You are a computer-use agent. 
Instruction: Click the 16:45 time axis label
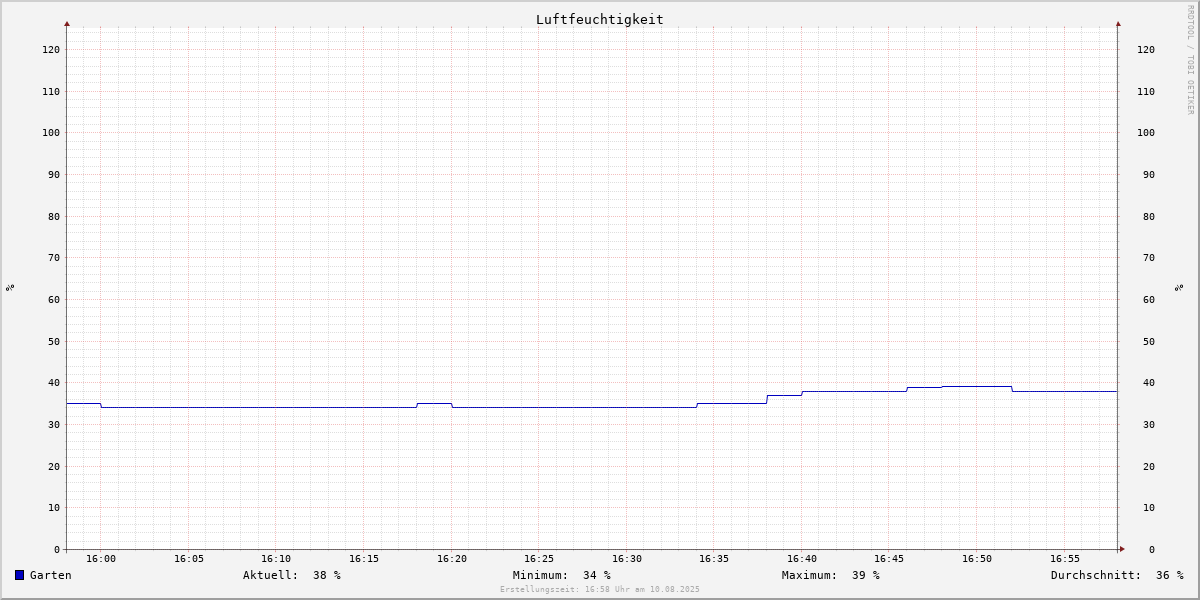point(890,559)
